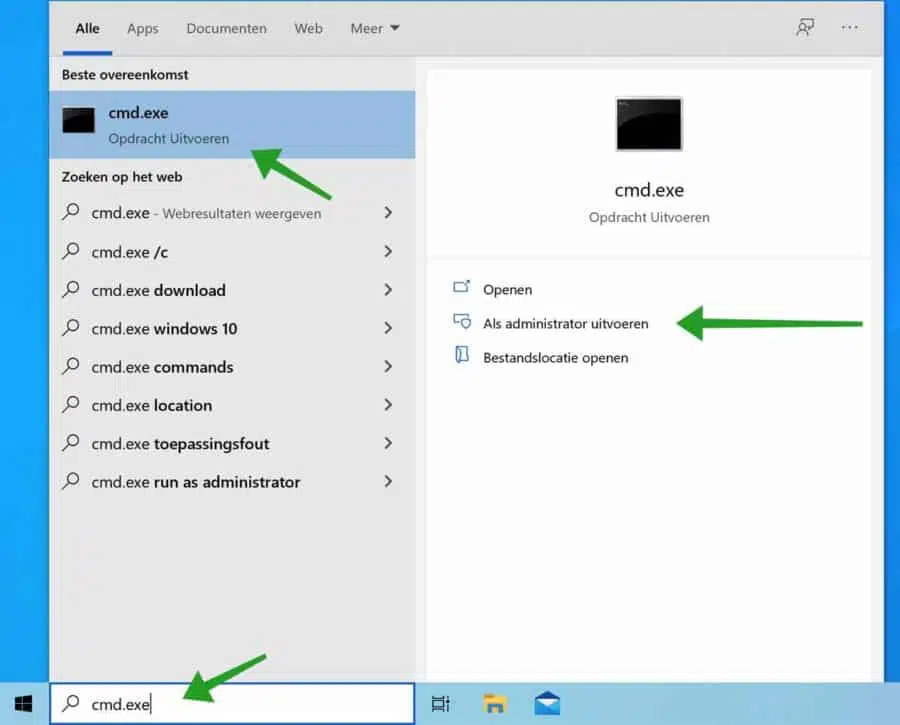Click the search icon beside 'cmd.exe toepassingsfout'

click(x=71, y=443)
